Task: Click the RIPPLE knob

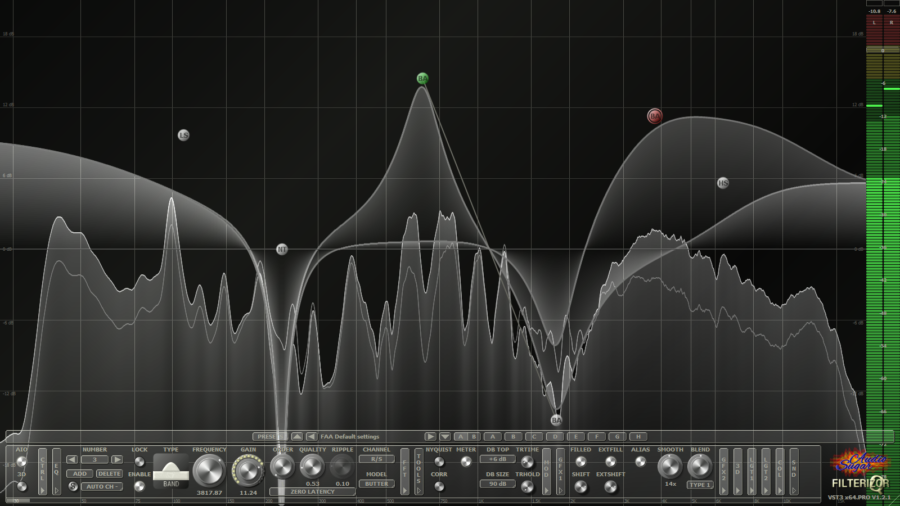Action: [x=342, y=466]
